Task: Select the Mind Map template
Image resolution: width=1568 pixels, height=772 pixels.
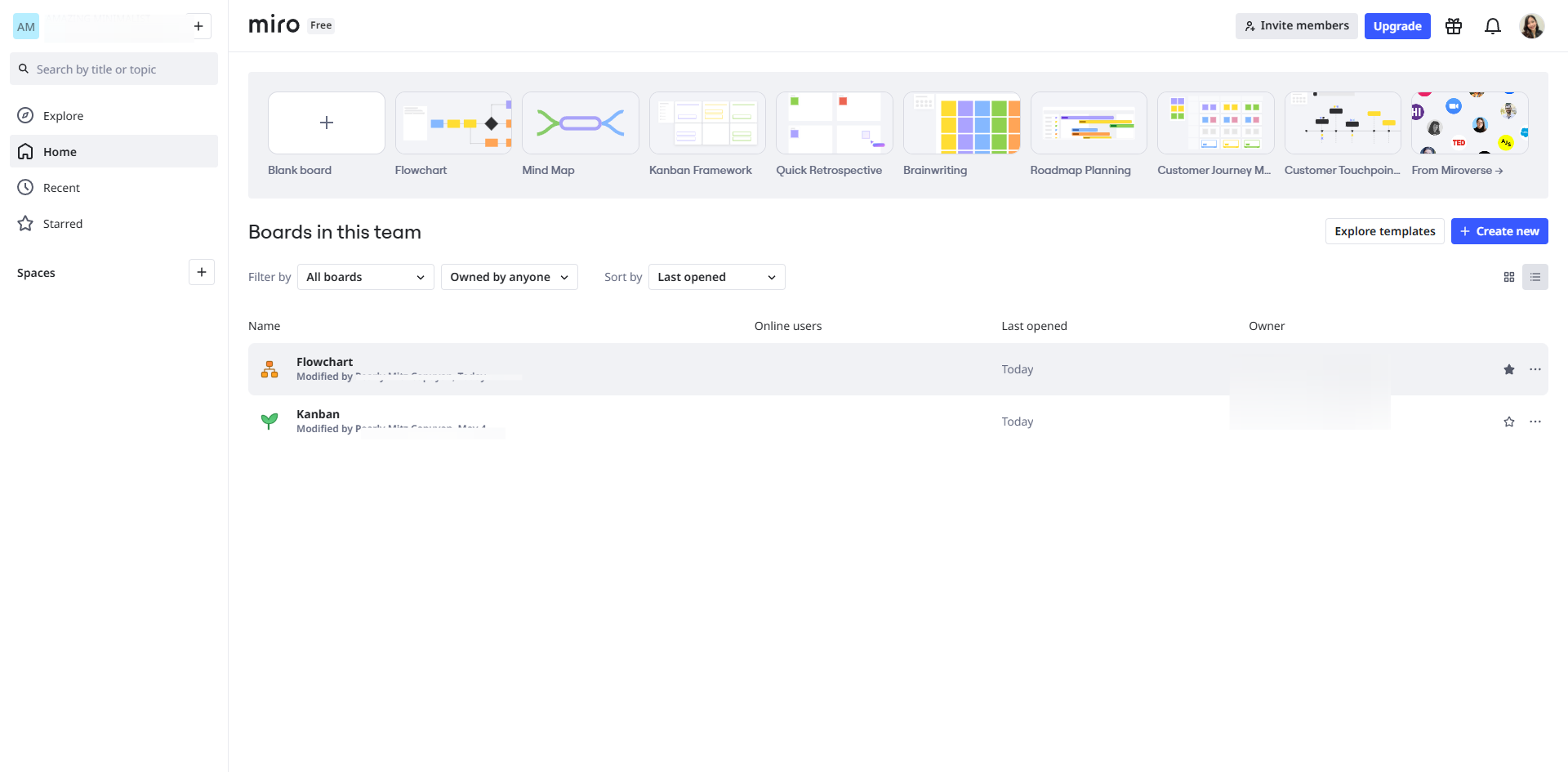Action: [x=581, y=123]
